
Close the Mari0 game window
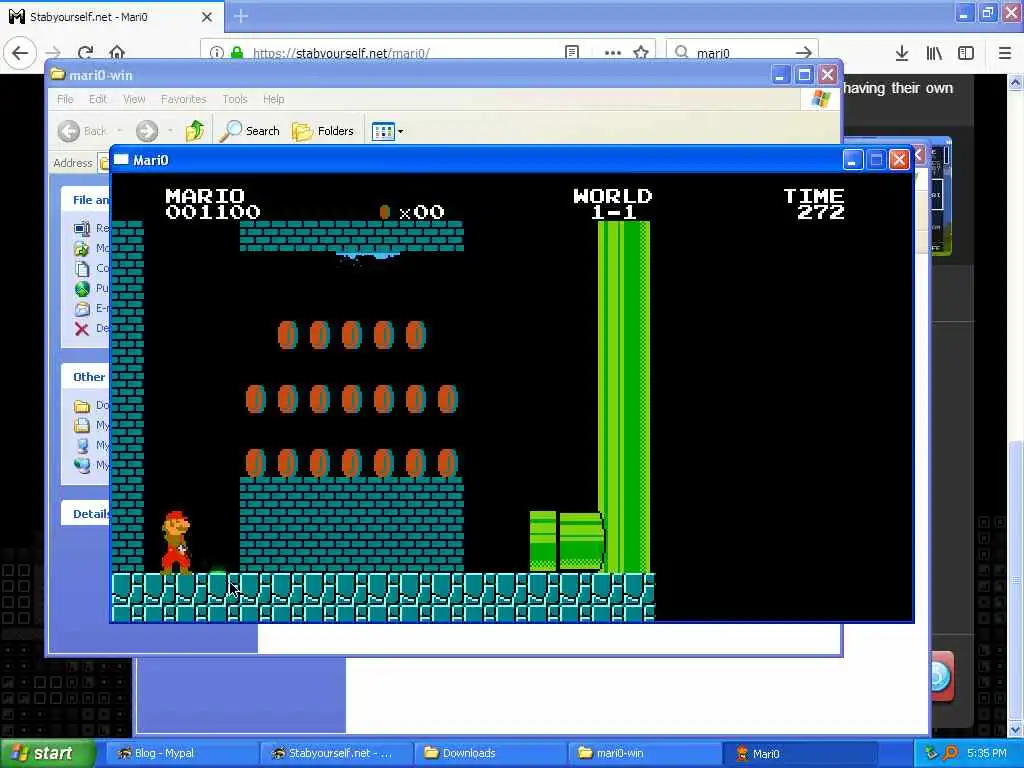click(x=899, y=160)
